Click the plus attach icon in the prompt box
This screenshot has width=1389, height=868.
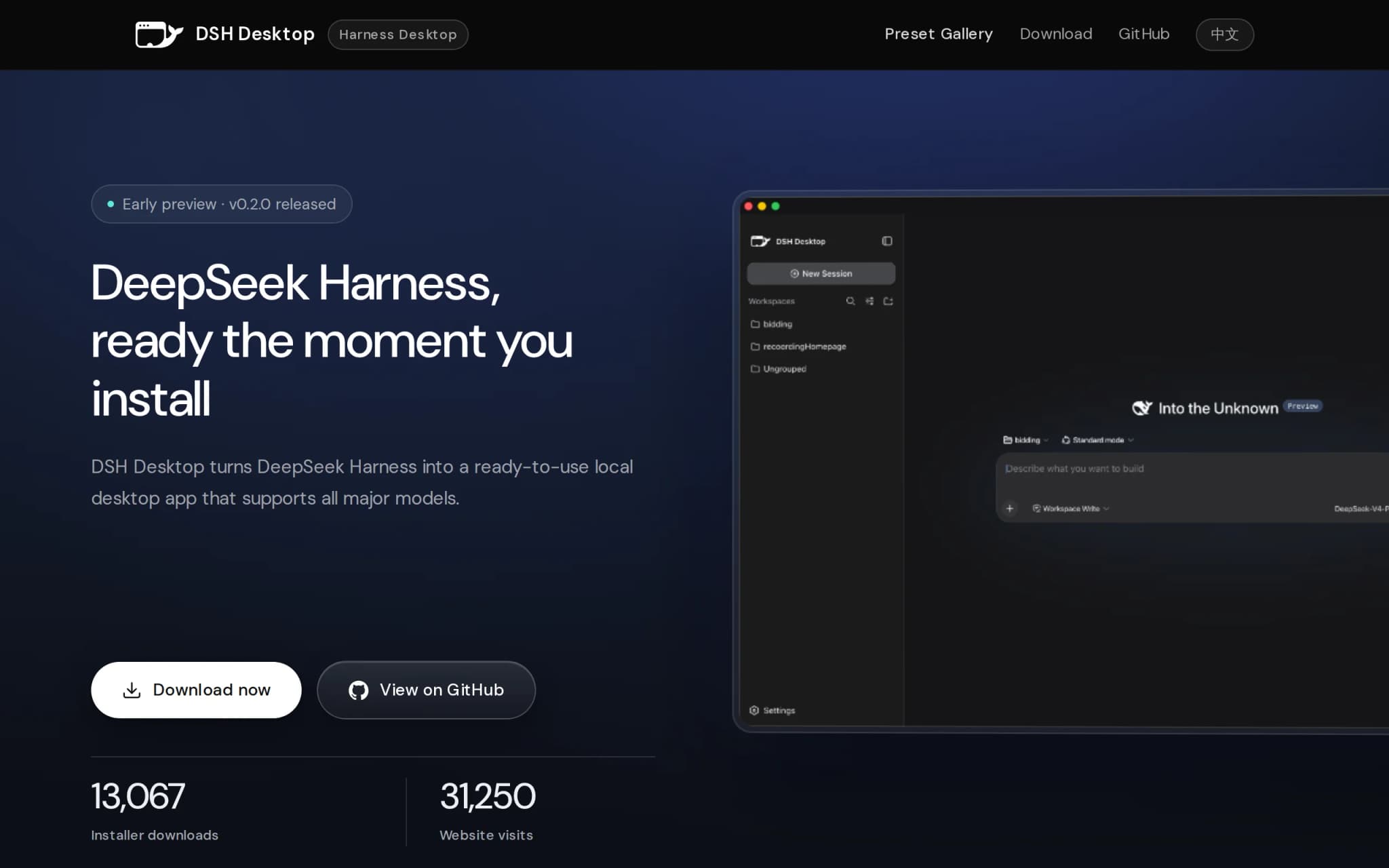(x=1009, y=509)
